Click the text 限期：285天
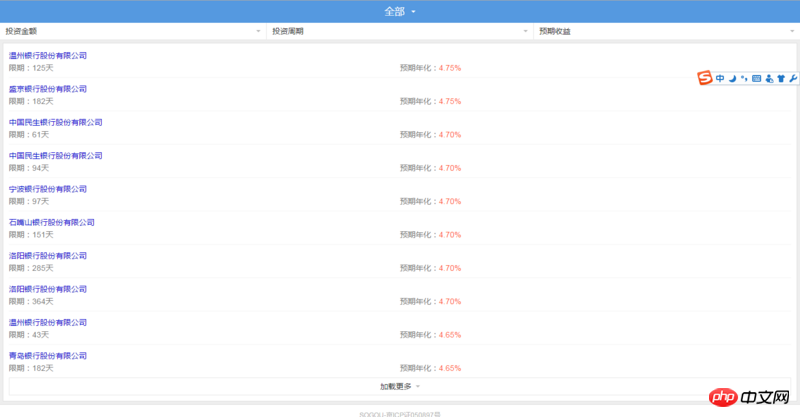Screen dimensions: 800x417 31,268
